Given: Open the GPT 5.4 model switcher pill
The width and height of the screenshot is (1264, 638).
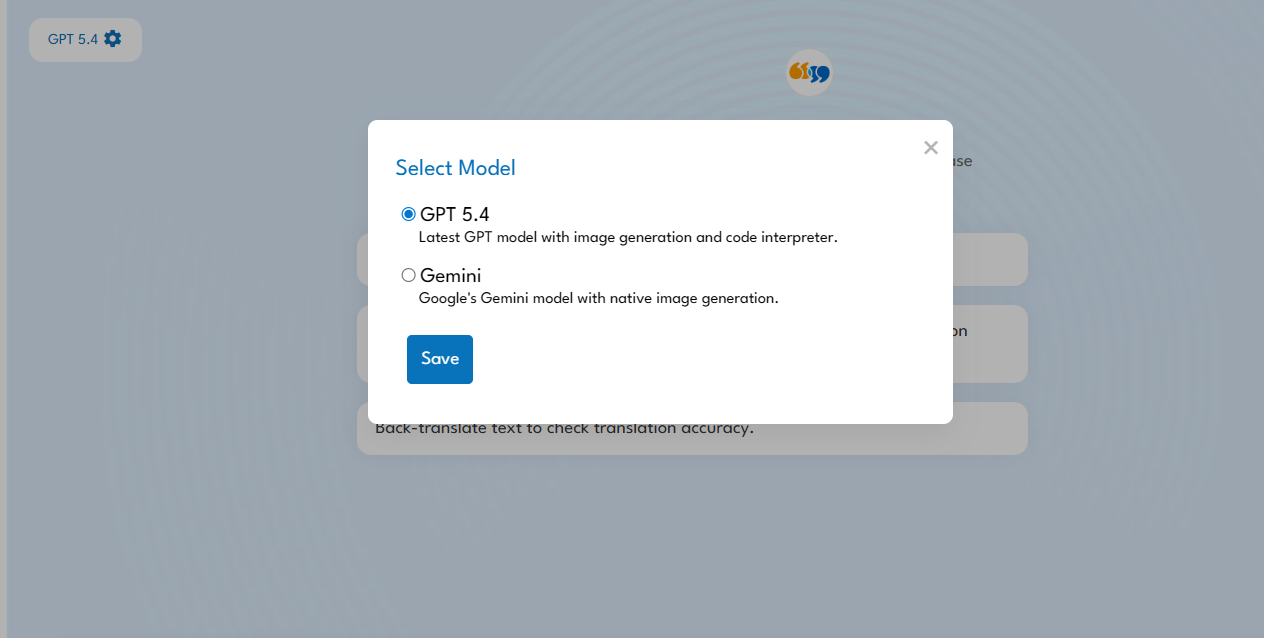Looking at the screenshot, I should [85, 38].
